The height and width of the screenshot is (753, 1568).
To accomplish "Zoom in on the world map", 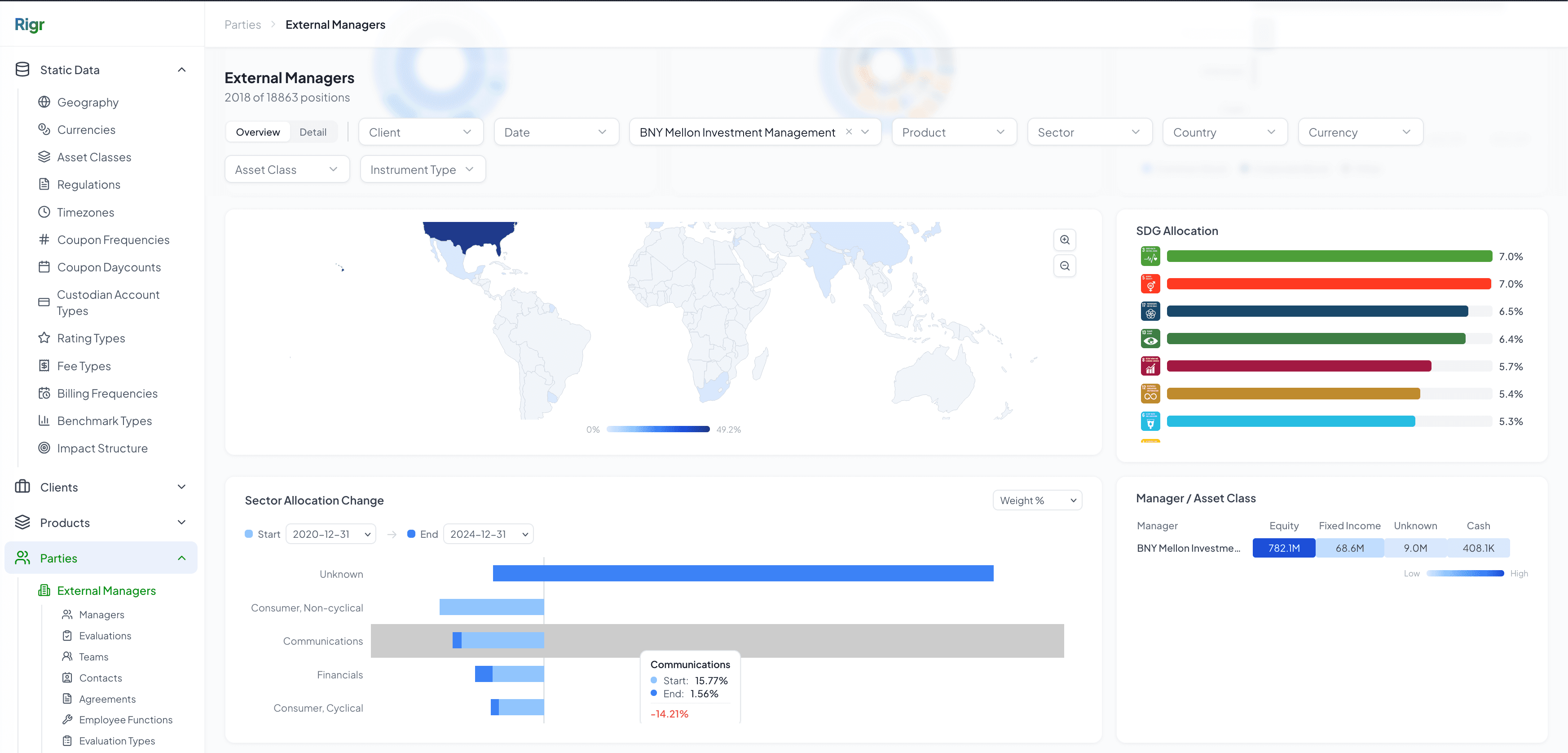I will 1065,240.
